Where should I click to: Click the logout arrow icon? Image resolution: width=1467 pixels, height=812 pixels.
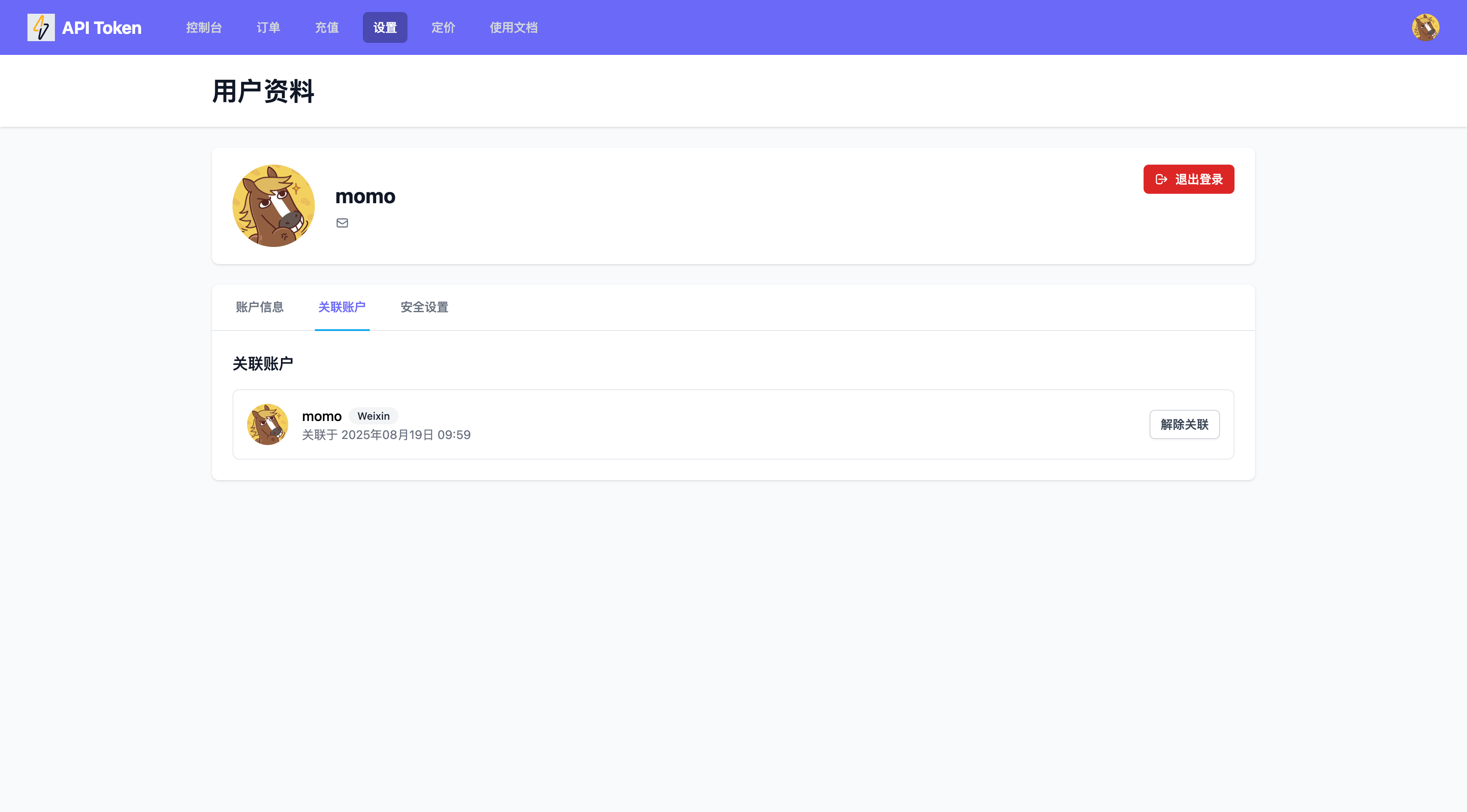pyautogui.click(x=1161, y=179)
